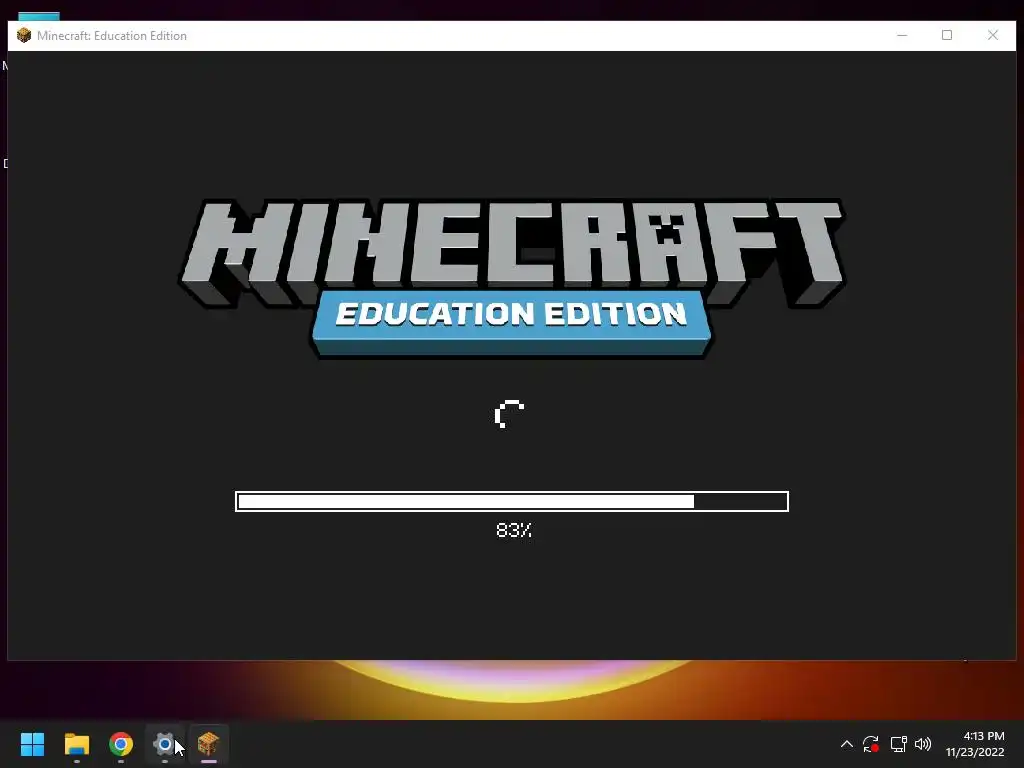The width and height of the screenshot is (1024, 768).
Task: Launch Google Chrome from the taskbar
Action: pos(121,744)
